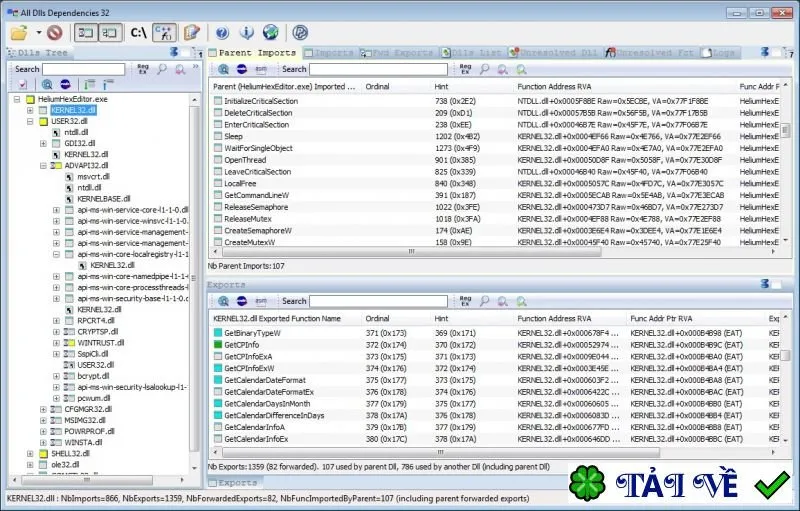This screenshot has height=511, width=800.
Task: Click the blue collapse-all tree icon
Action: (x=108, y=85)
